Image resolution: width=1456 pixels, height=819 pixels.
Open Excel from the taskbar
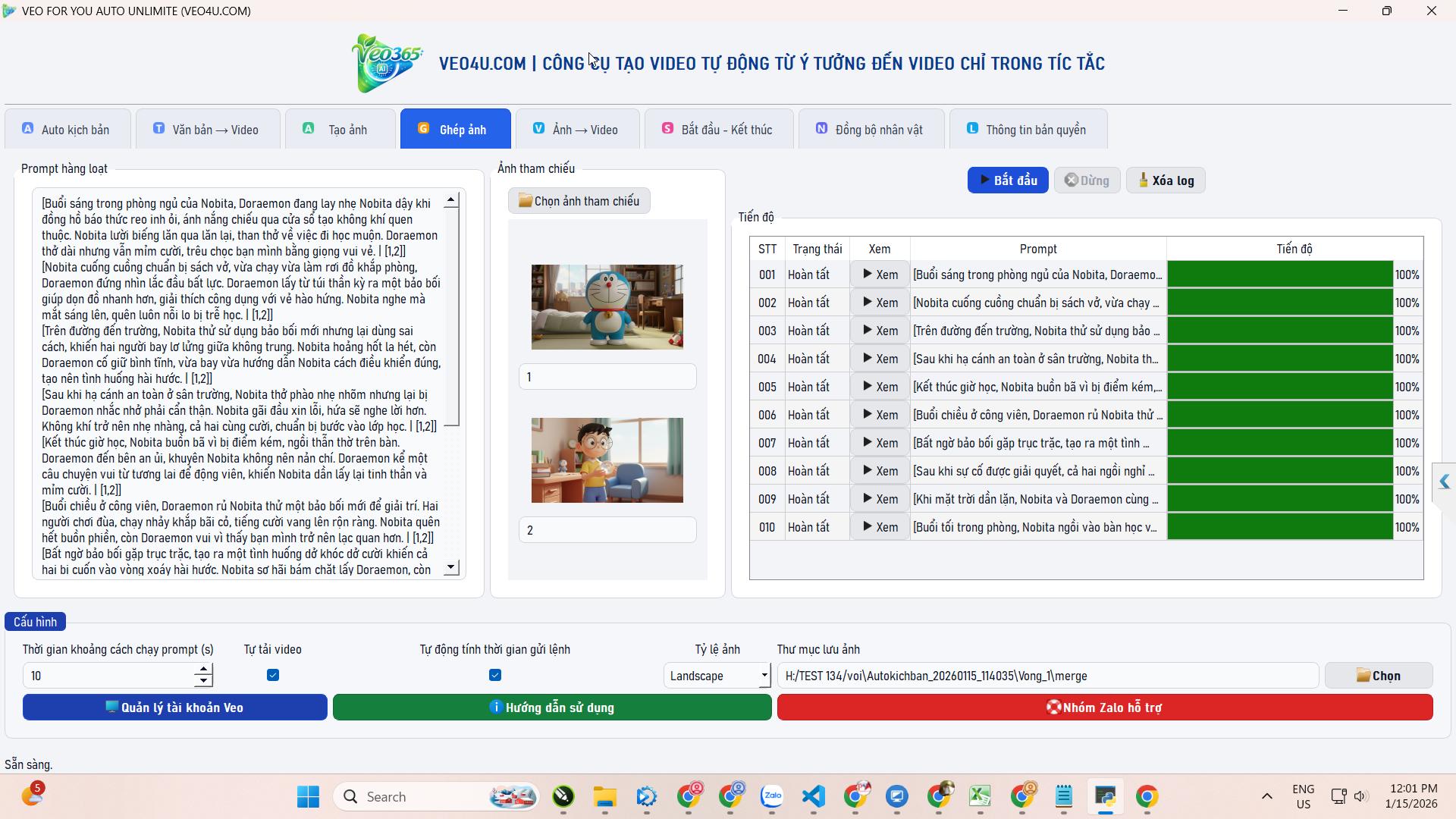980,796
